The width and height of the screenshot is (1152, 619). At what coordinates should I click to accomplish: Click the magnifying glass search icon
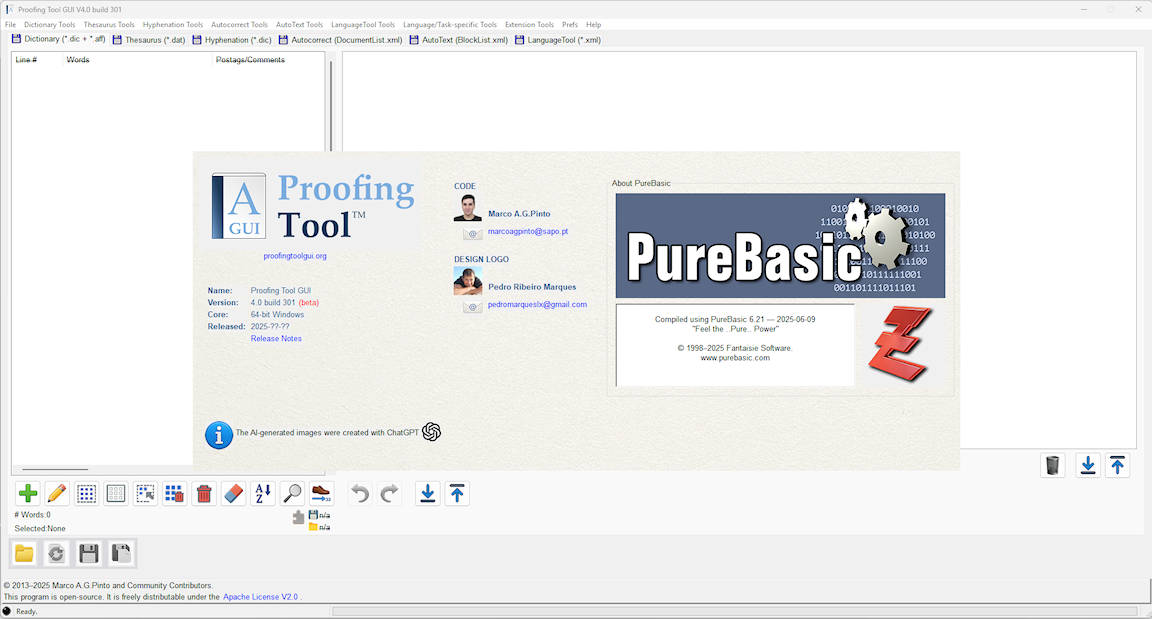click(x=292, y=493)
